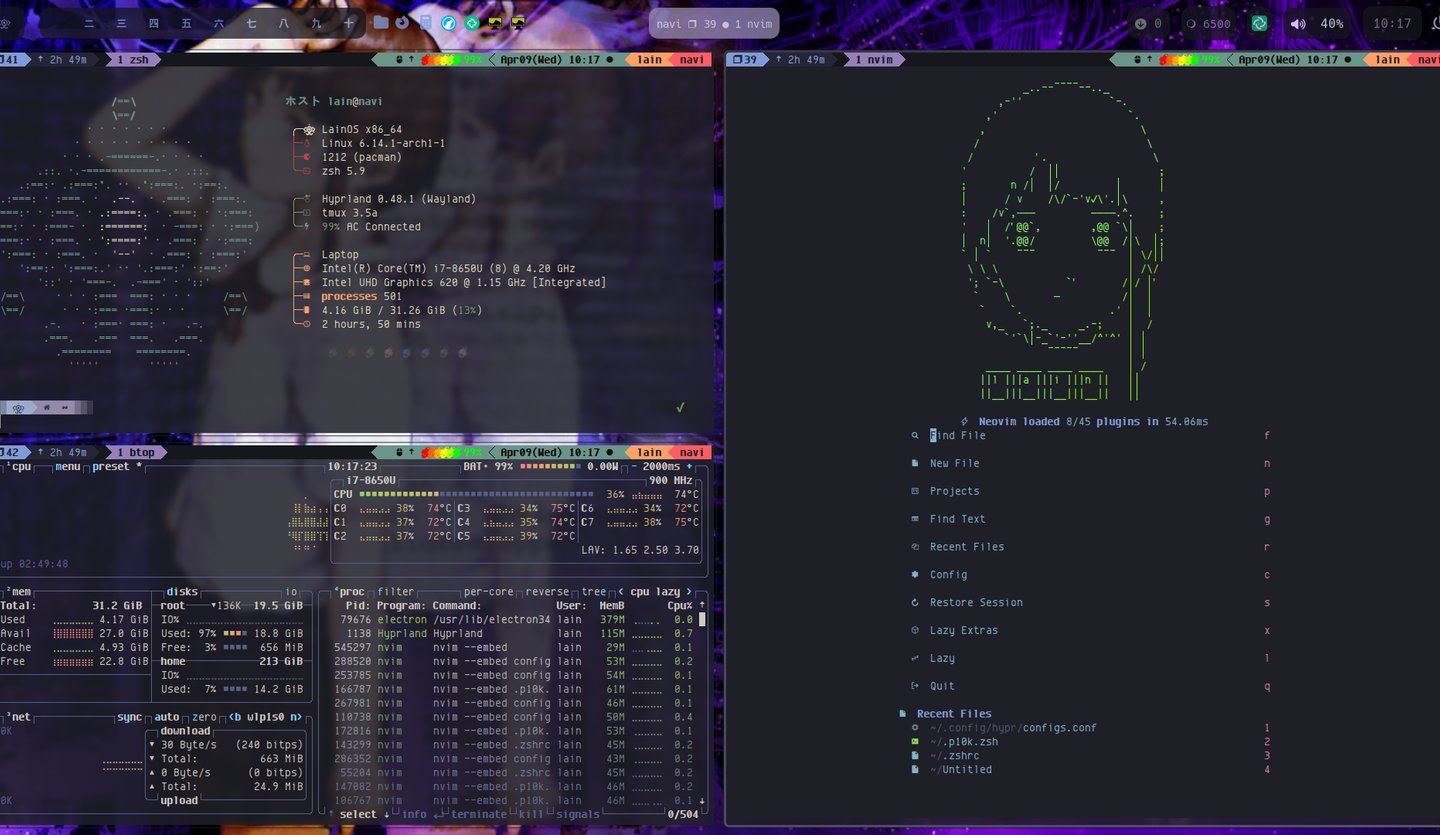The image size is (1440, 835).
Task: Decrease btop update interval with minus before 2000ms
Action: pos(634,467)
